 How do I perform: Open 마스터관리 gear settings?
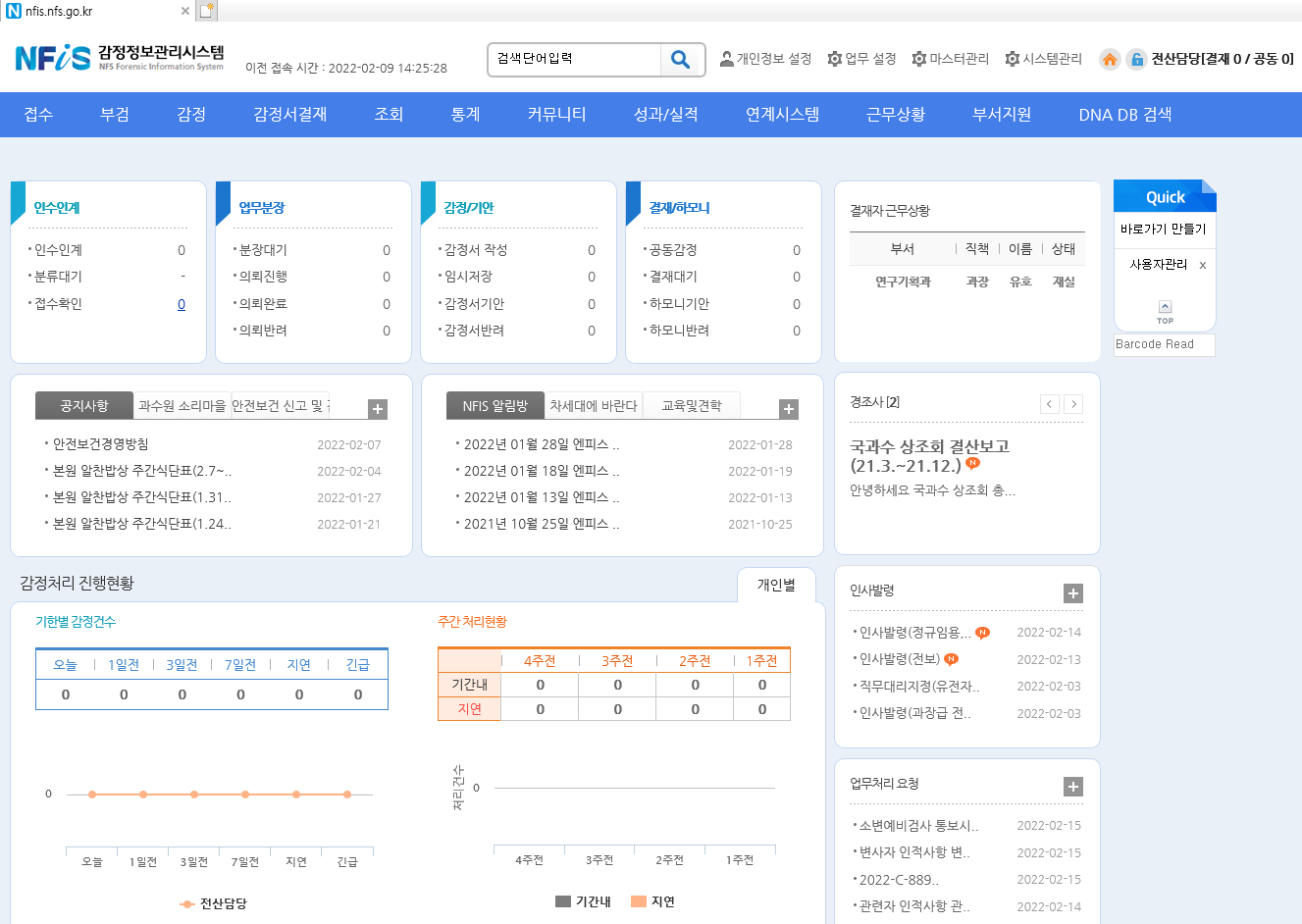[x=950, y=59]
